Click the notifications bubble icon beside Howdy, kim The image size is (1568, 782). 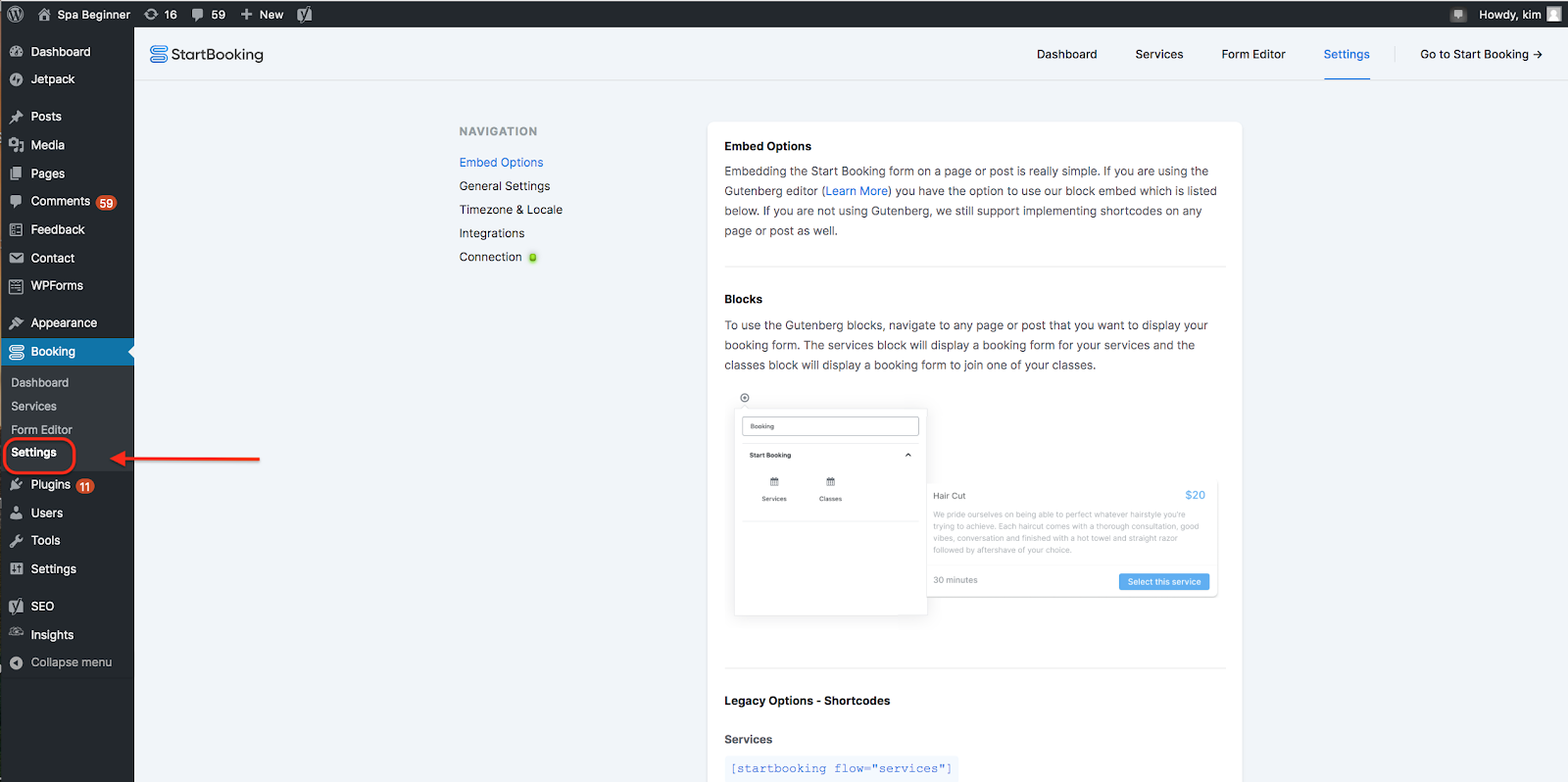point(1458,15)
